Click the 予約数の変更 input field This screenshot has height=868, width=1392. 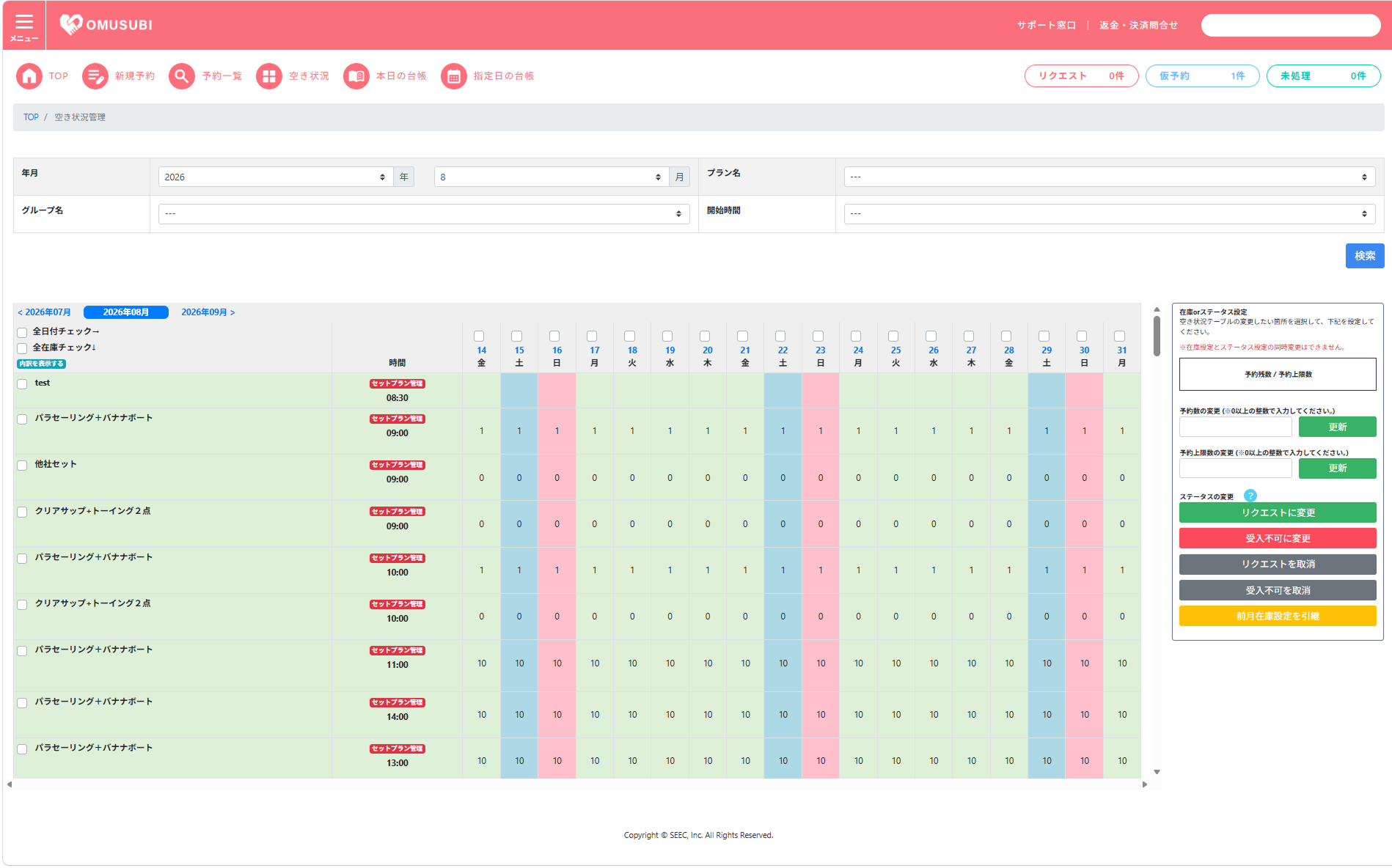coord(1235,427)
